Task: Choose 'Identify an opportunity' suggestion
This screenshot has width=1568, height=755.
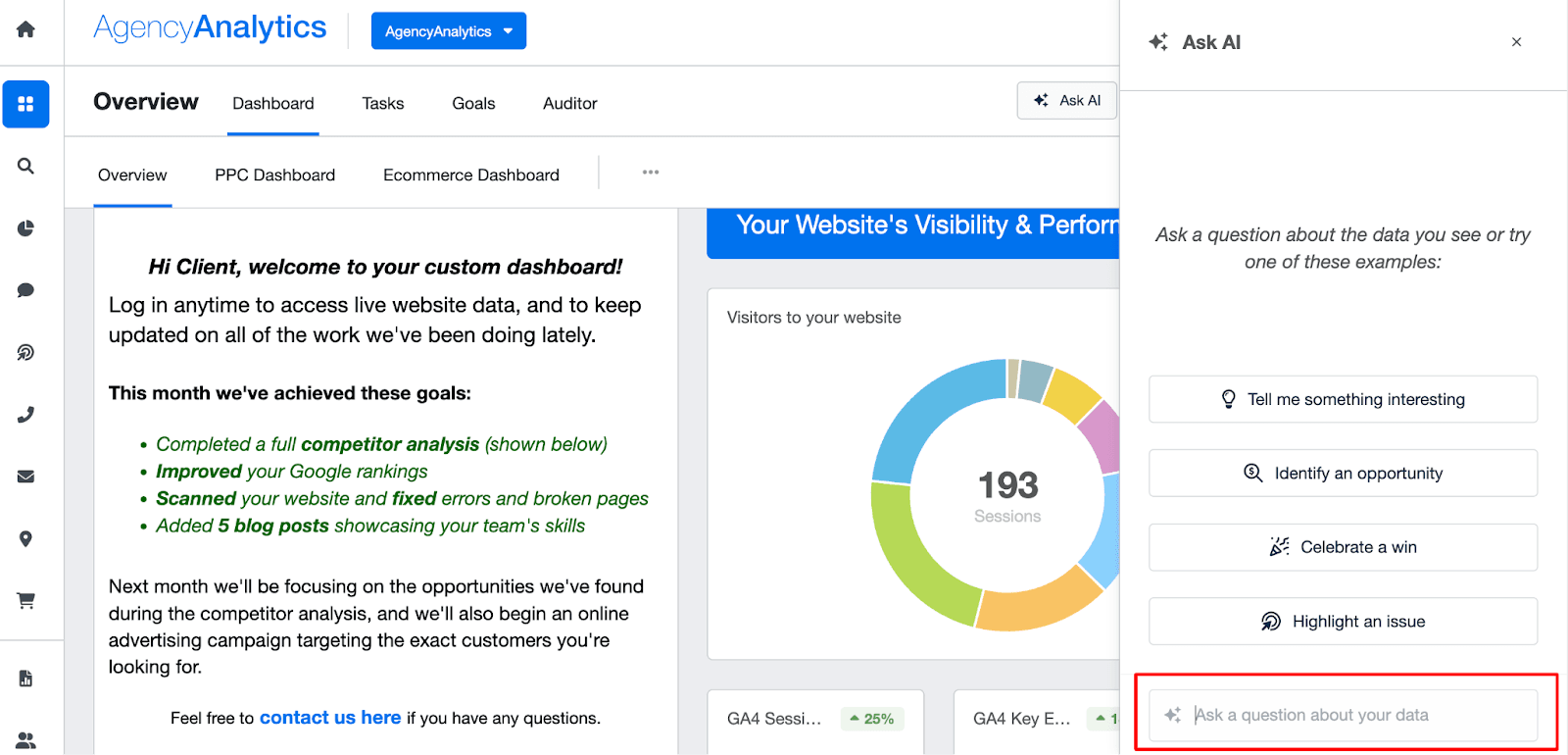Action: (x=1343, y=474)
